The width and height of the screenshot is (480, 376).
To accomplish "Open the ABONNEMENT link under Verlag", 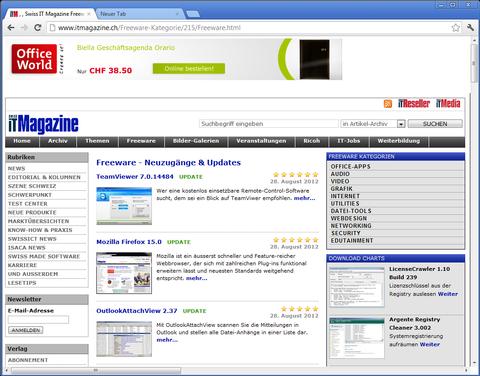I will 28,360.
